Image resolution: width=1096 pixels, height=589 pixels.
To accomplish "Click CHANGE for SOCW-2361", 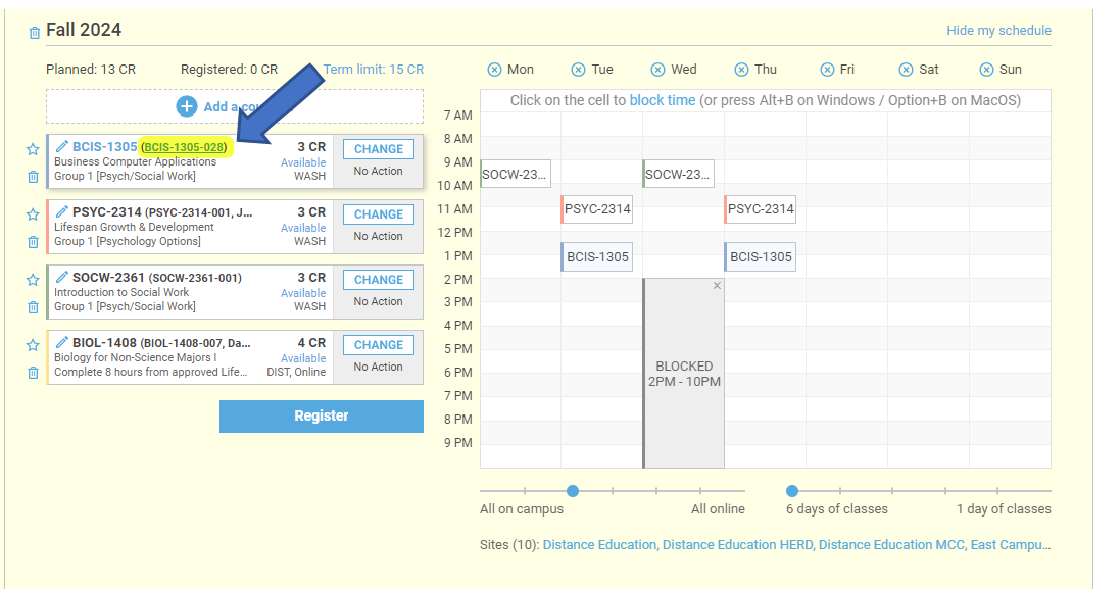I will click(x=378, y=280).
